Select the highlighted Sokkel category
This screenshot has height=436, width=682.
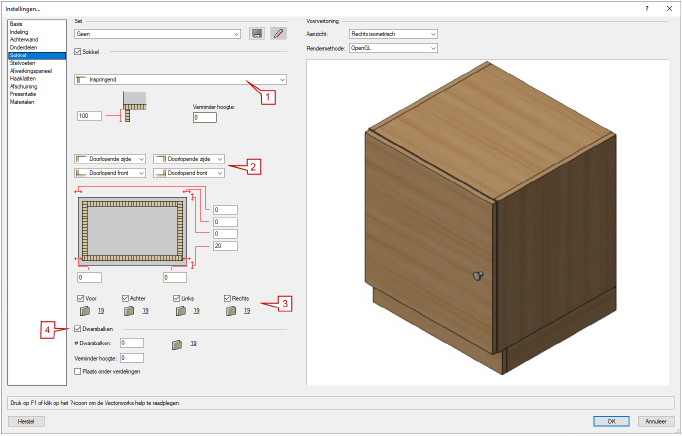pos(37,55)
